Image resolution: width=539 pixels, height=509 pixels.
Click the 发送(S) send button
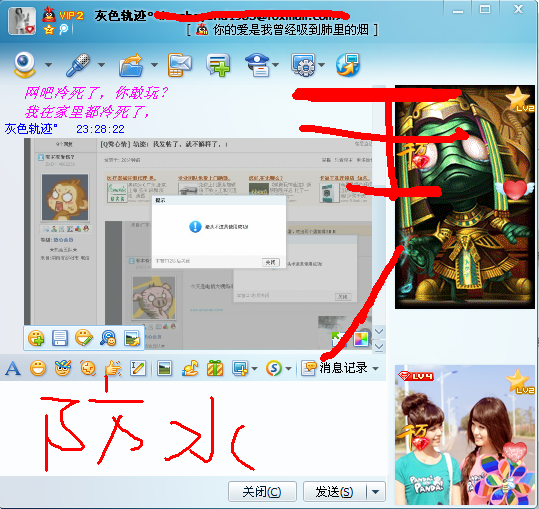coord(334,491)
